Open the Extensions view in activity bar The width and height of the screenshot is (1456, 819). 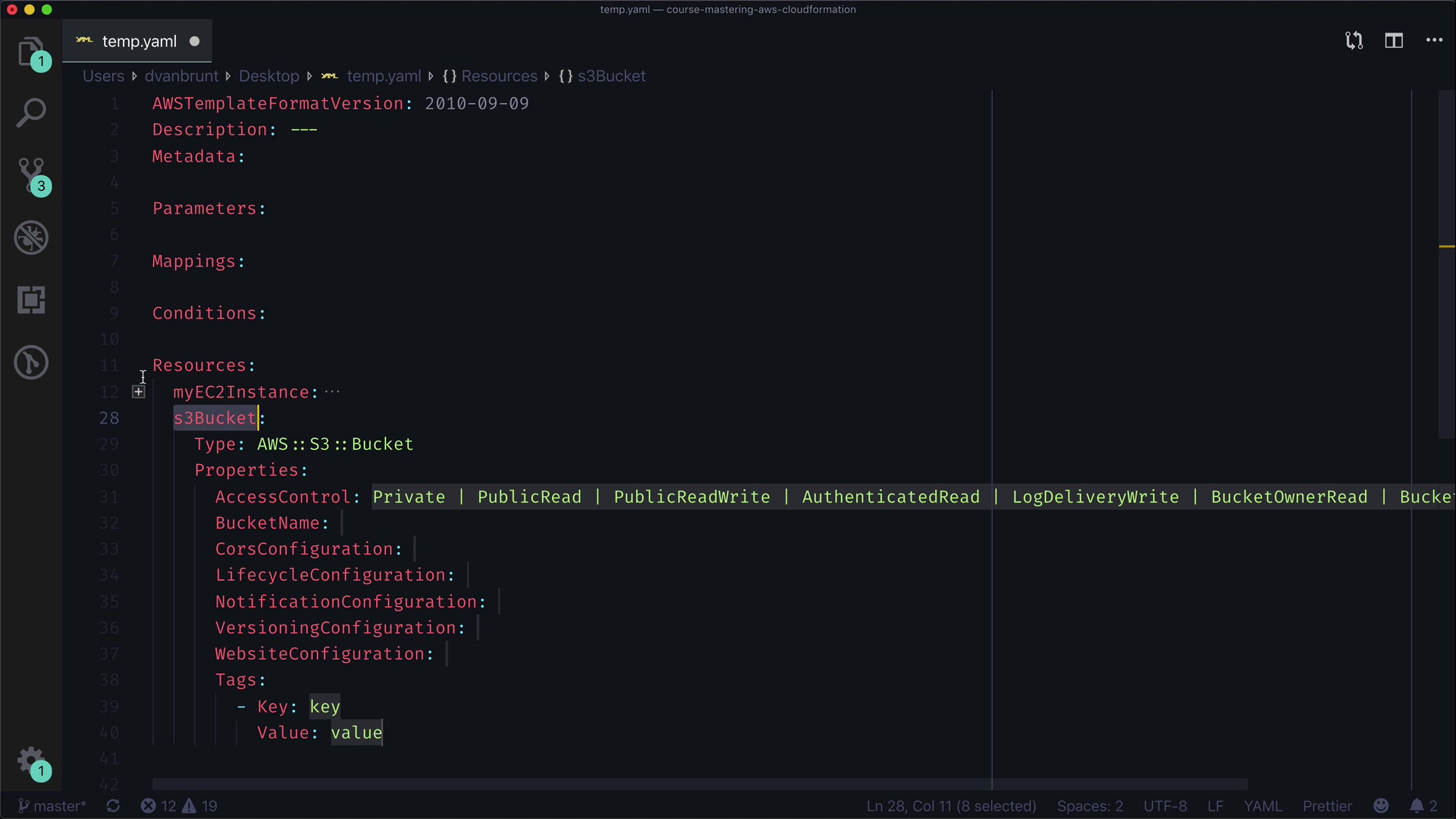[31, 300]
